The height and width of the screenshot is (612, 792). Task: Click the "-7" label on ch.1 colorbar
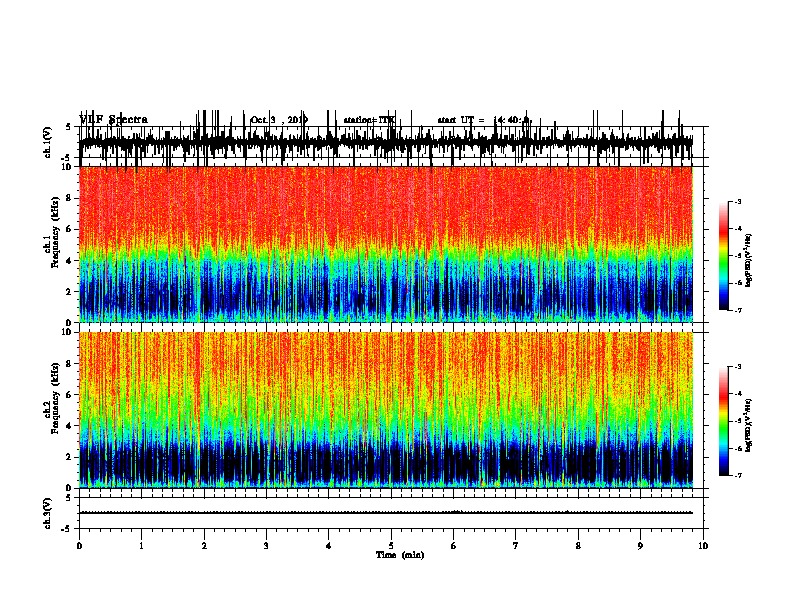[x=737, y=310]
